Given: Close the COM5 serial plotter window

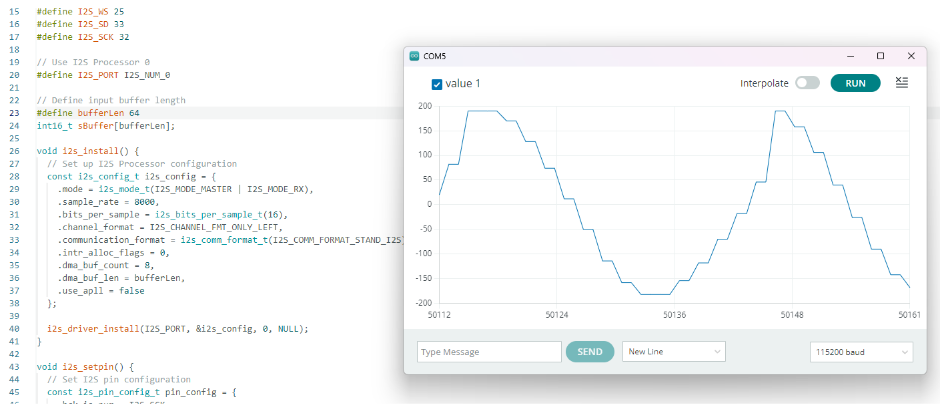Looking at the screenshot, I should click(x=911, y=56).
